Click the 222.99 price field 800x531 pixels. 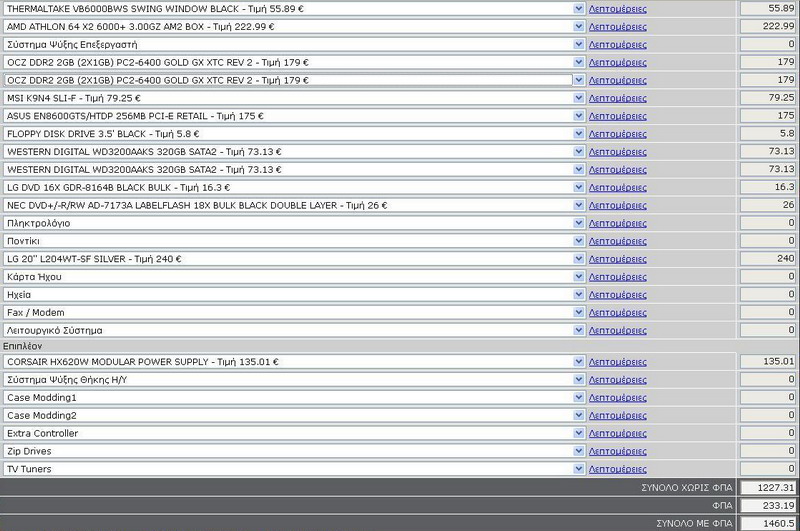(768, 26)
